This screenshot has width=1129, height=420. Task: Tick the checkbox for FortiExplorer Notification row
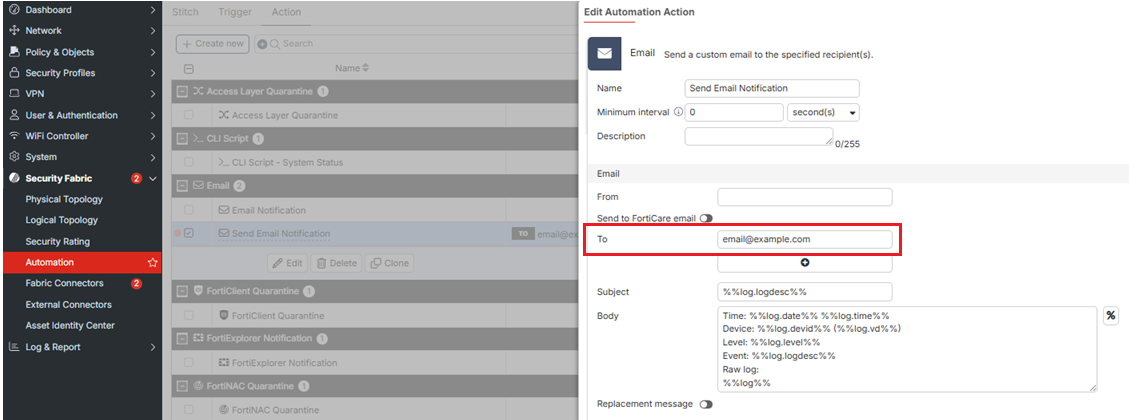[189, 363]
